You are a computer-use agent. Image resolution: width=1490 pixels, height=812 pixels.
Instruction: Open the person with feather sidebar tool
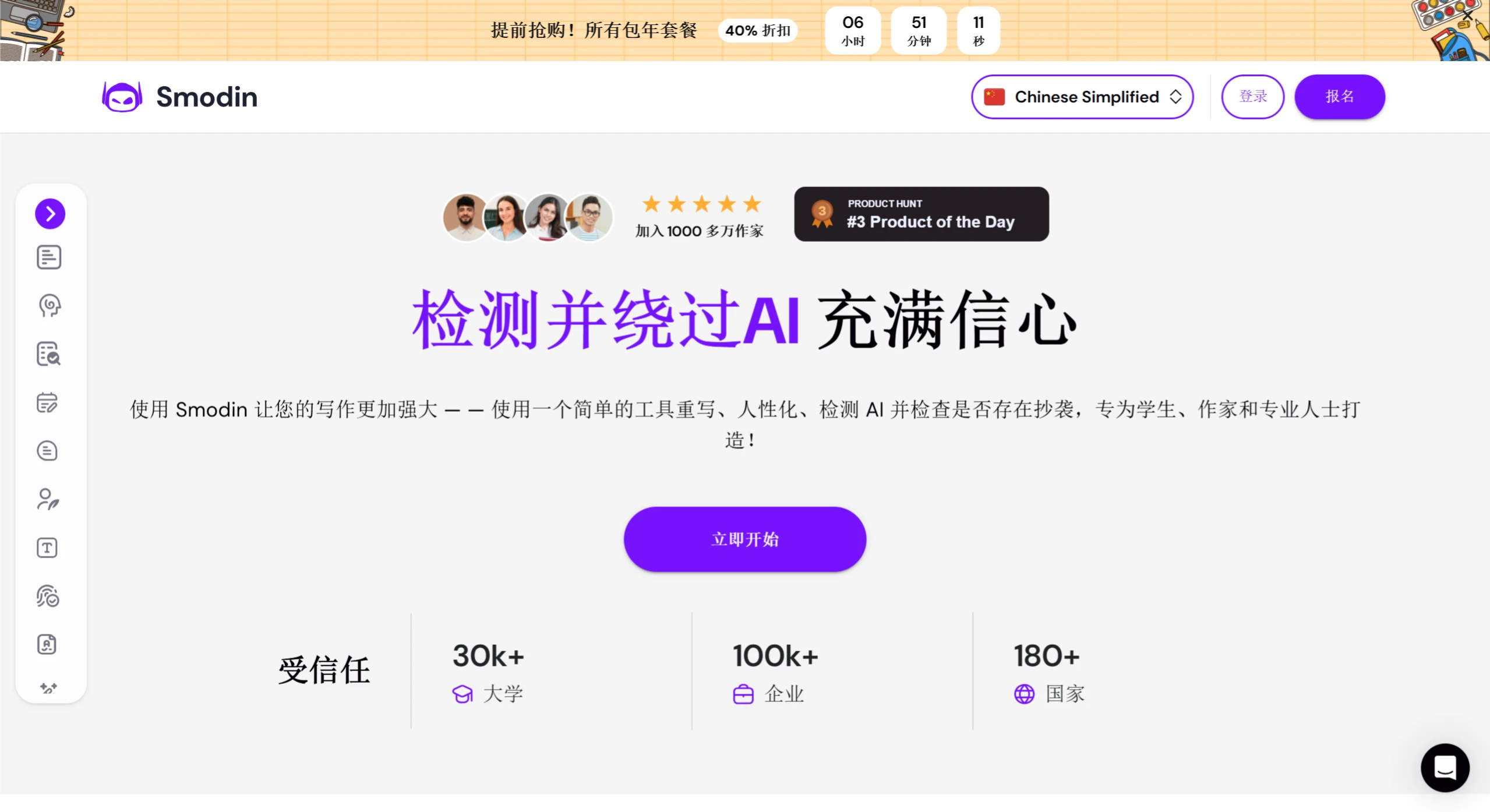point(48,499)
